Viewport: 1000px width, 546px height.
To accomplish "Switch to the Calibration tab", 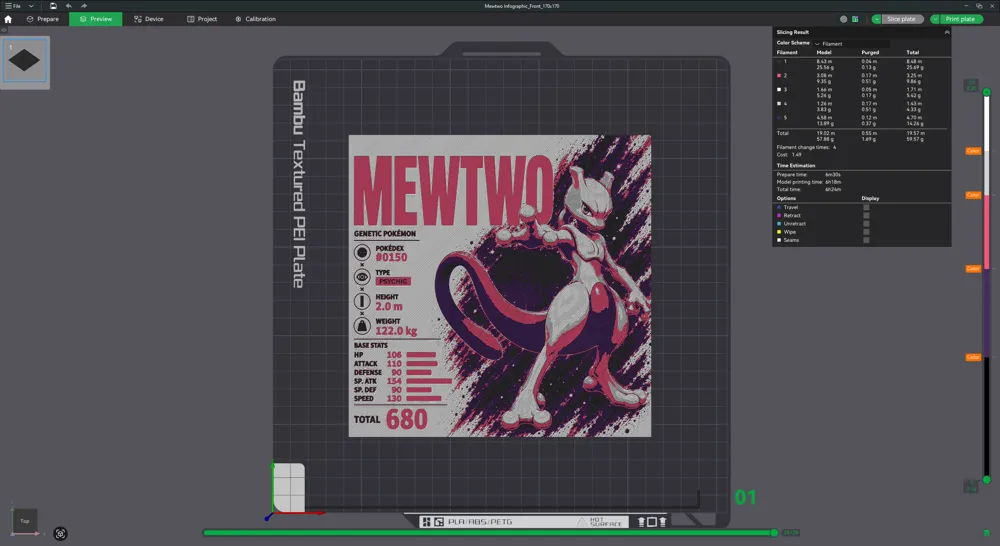I will point(255,19).
